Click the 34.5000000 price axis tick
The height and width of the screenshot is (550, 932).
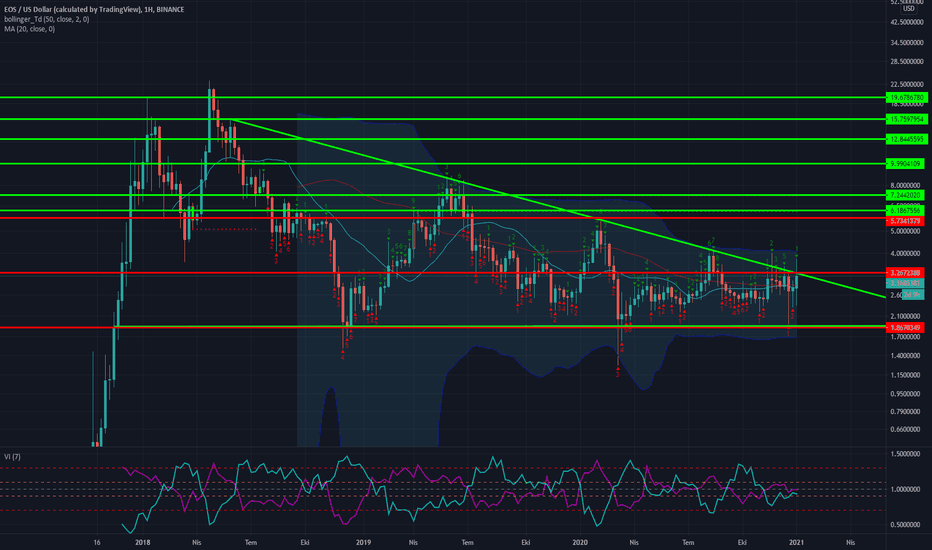click(x=906, y=43)
